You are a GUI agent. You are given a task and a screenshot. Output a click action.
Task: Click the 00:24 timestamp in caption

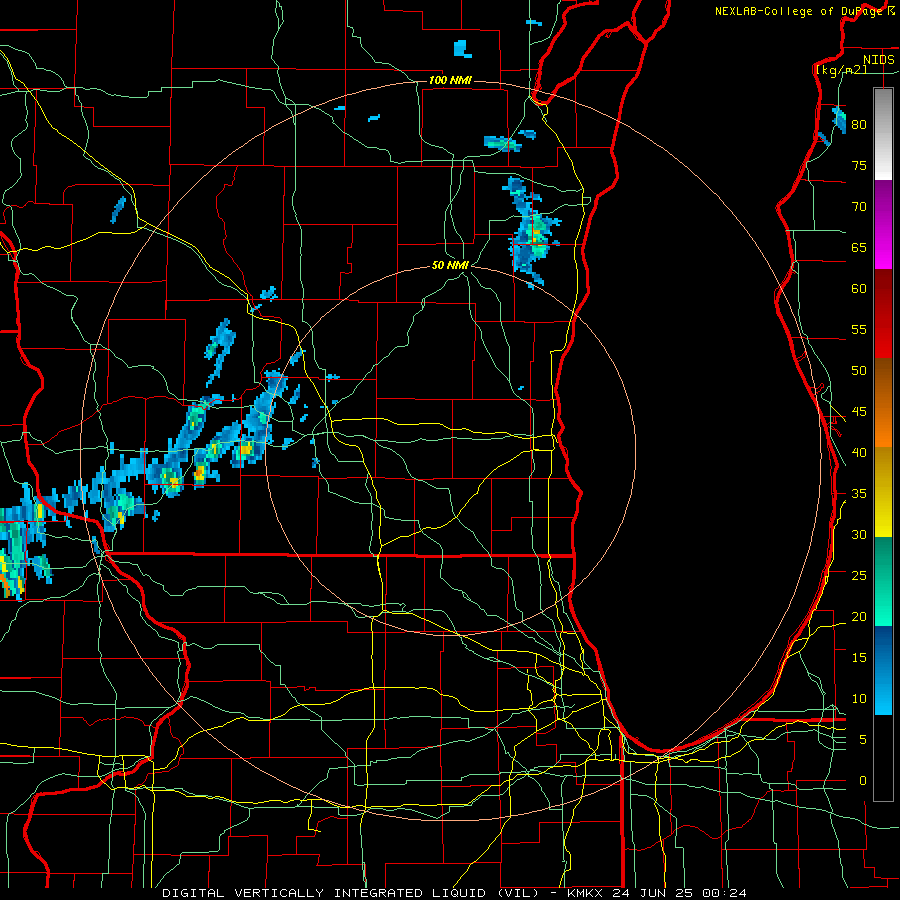tap(723, 893)
